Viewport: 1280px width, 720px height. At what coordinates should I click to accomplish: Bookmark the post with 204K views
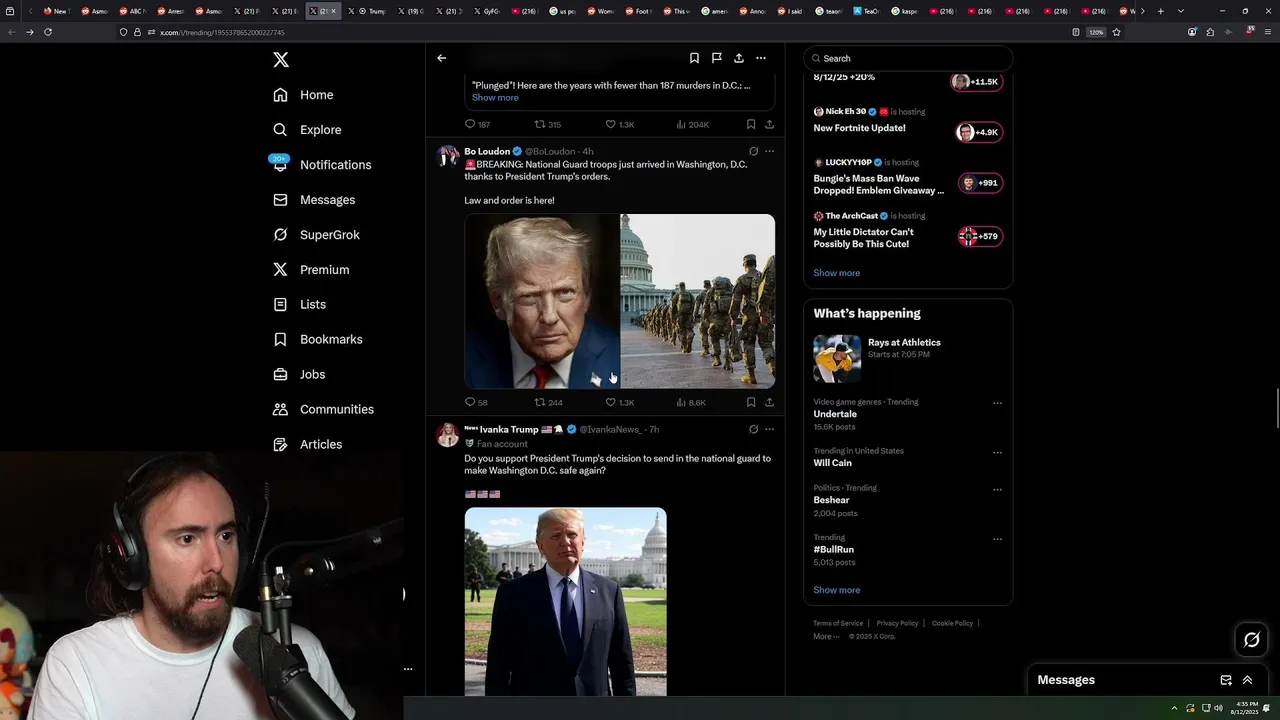coord(750,124)
